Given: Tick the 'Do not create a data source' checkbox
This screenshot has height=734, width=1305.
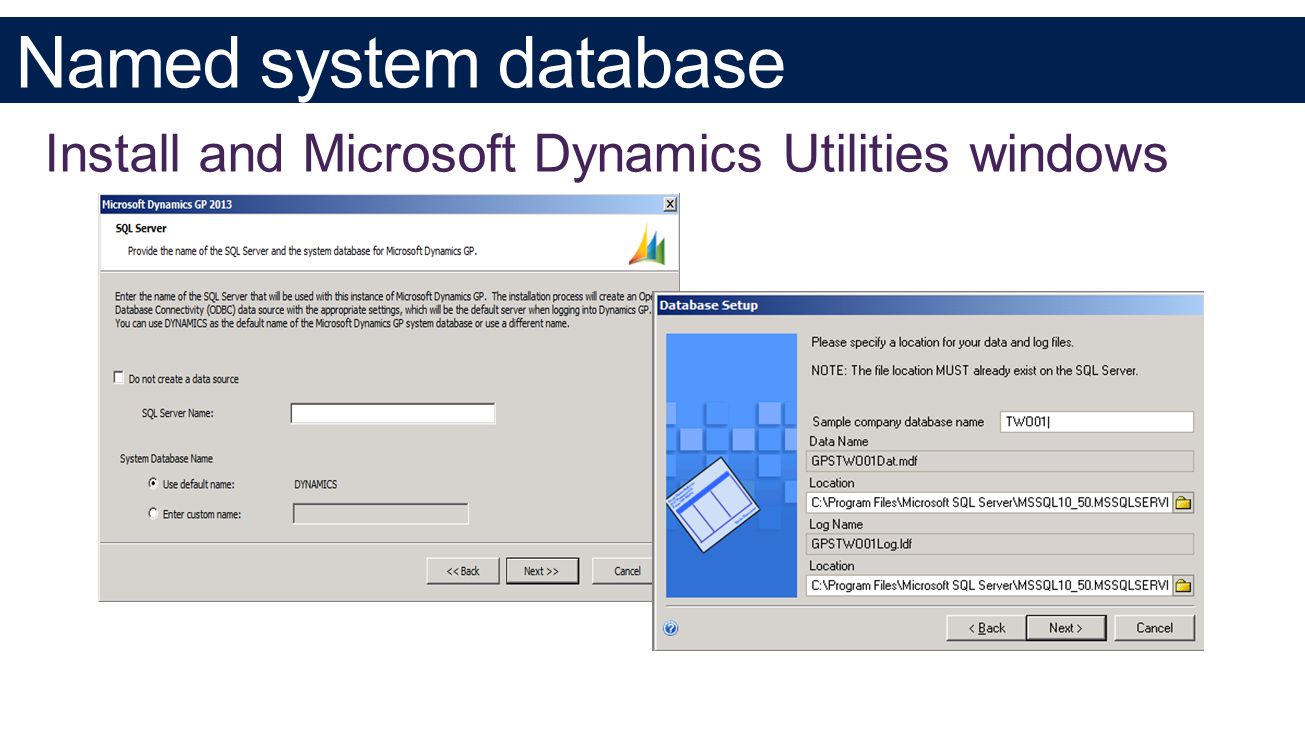Looking at the screenshot, I should 120,379.
